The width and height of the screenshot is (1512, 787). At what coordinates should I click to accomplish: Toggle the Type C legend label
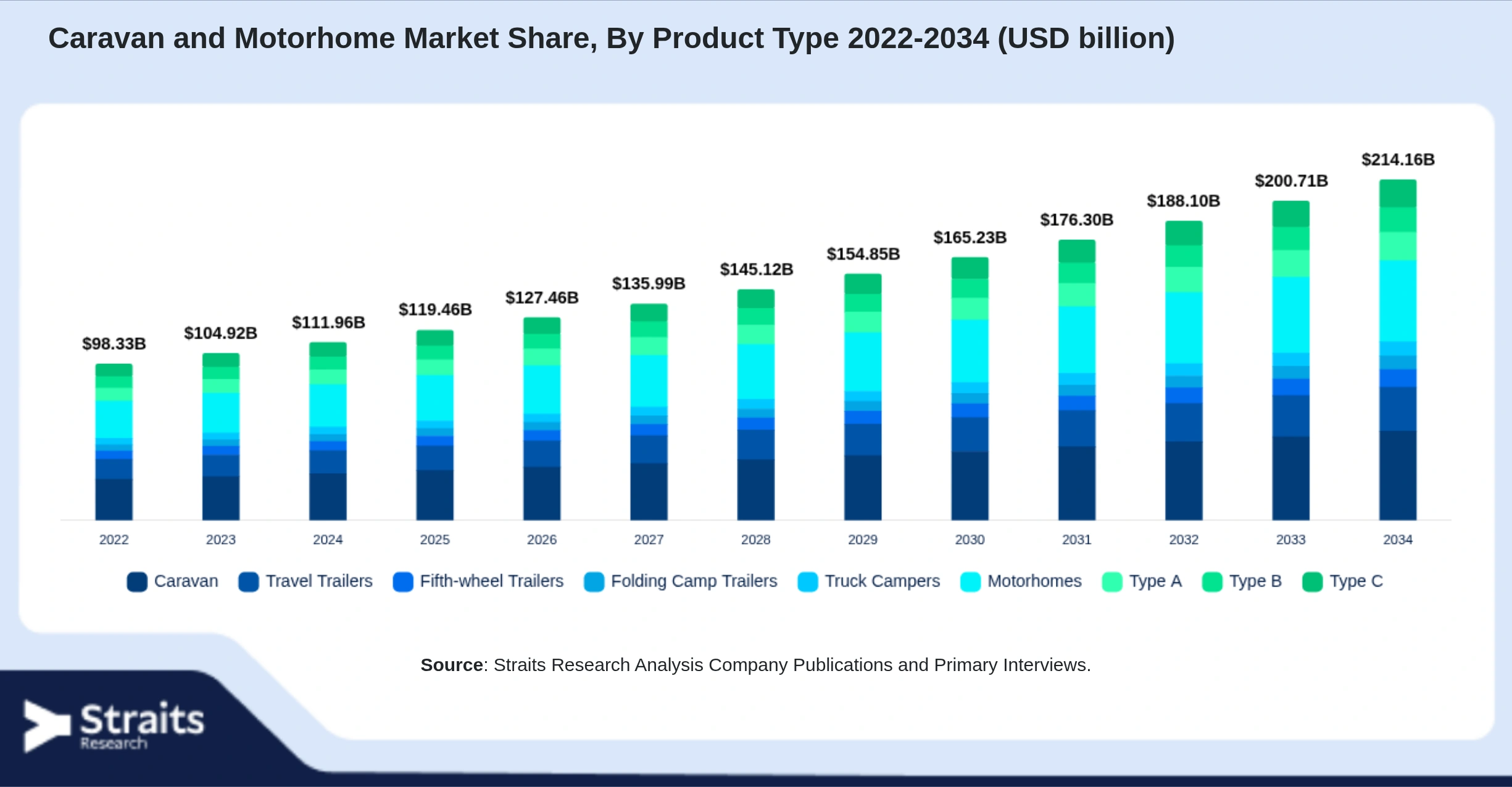1356,581
